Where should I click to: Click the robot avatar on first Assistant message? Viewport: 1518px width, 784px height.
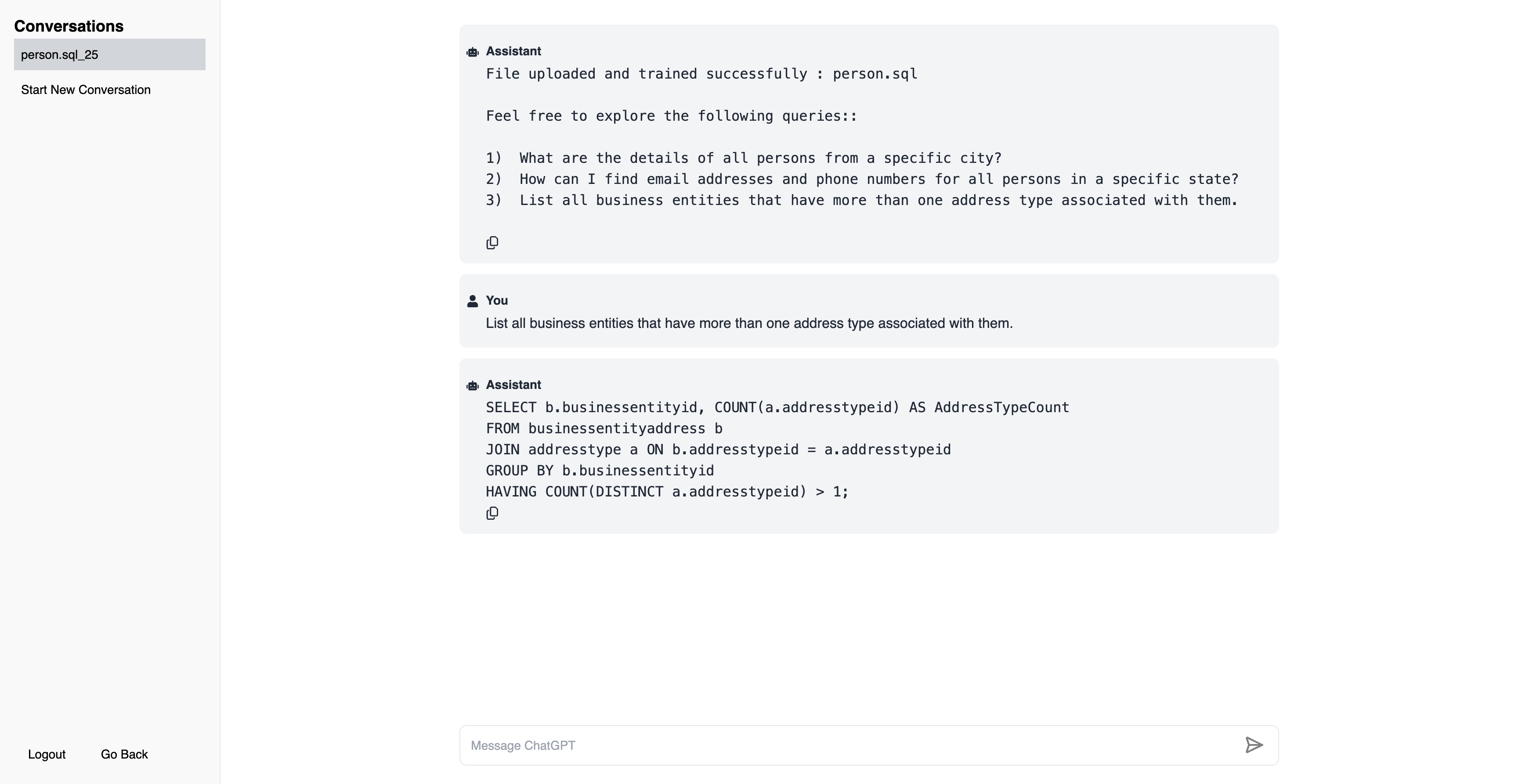pyautogui.click(x=473, y=52)
